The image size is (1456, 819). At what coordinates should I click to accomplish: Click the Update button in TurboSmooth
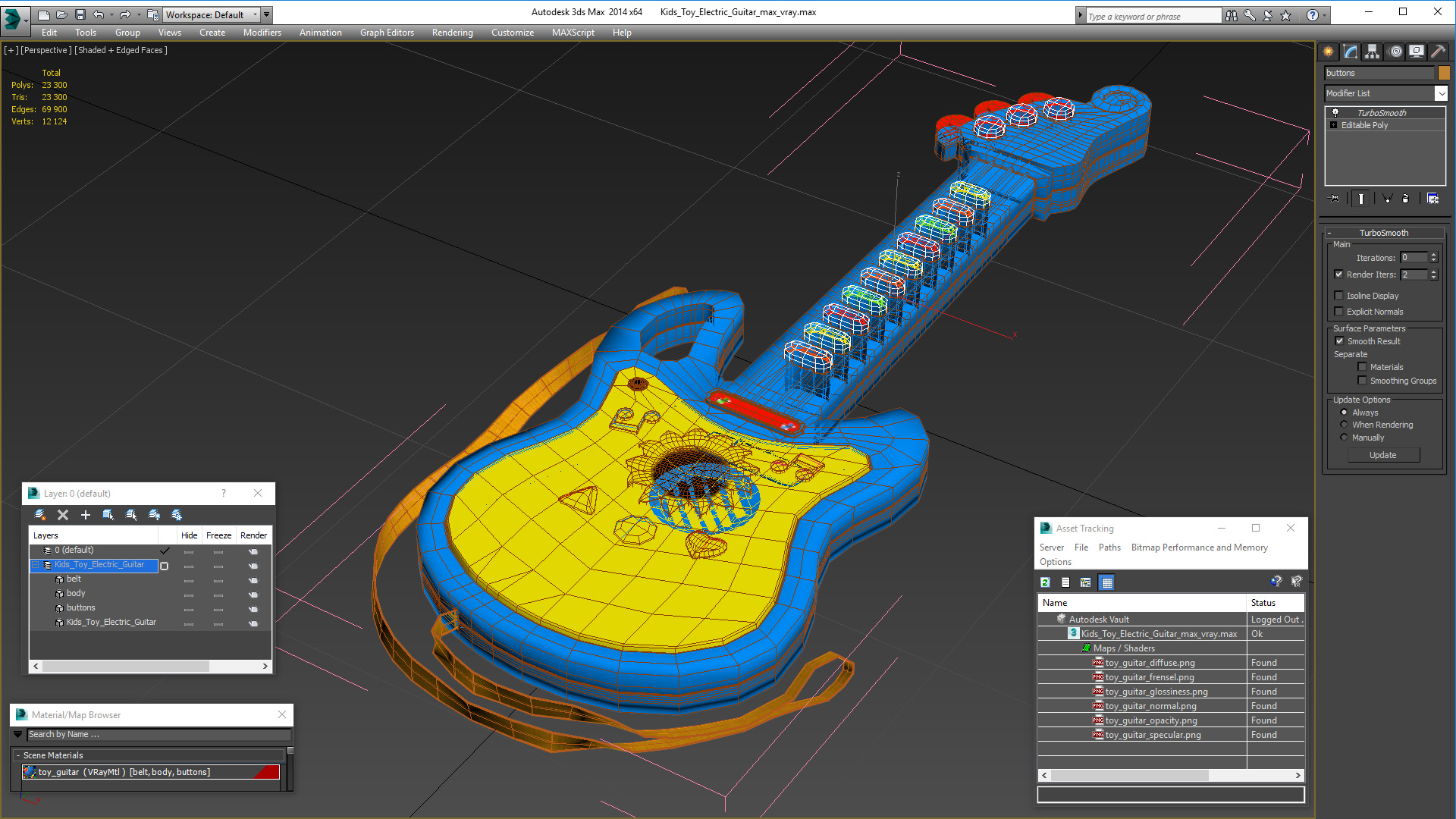pos(1383,454)
